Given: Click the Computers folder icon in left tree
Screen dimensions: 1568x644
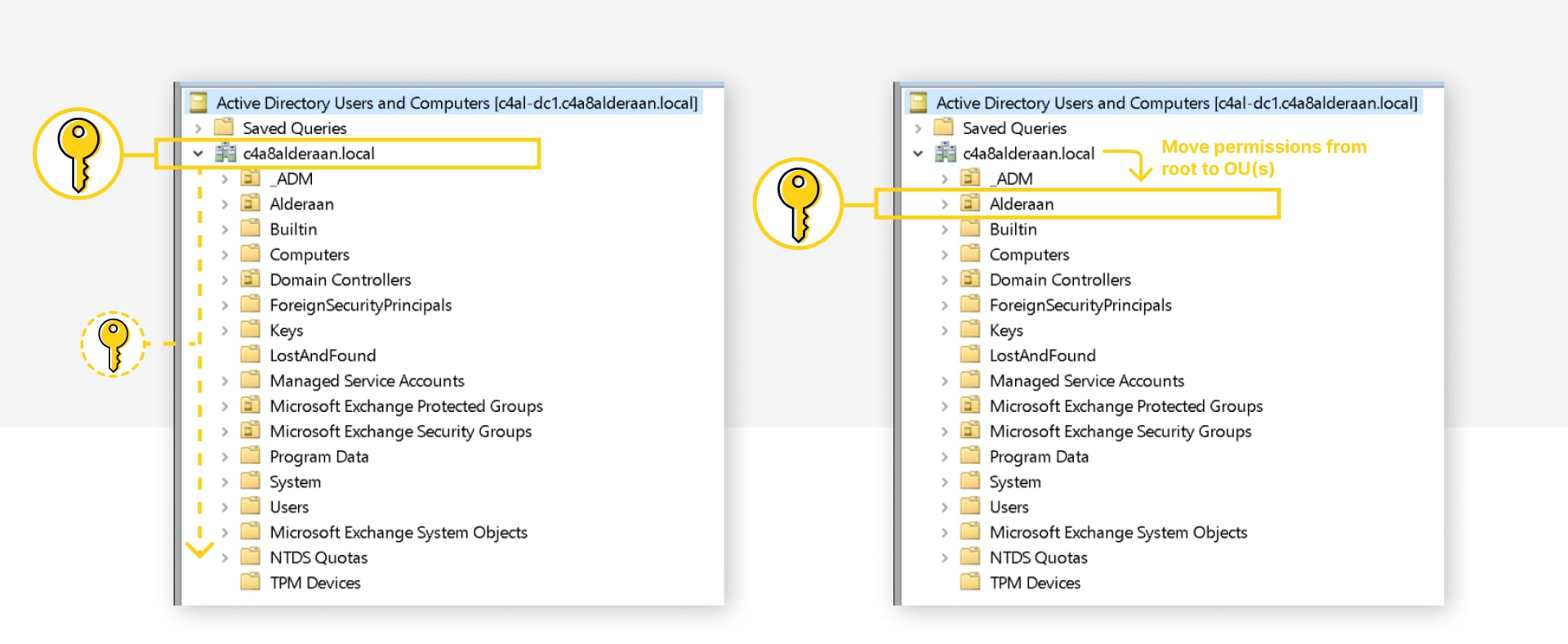Looking at the screenshot, I should (251, 254).
